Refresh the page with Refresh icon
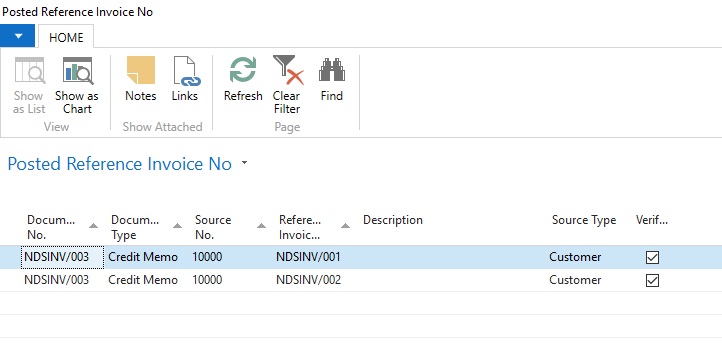 pyautogui.click(x=243, y=70)
